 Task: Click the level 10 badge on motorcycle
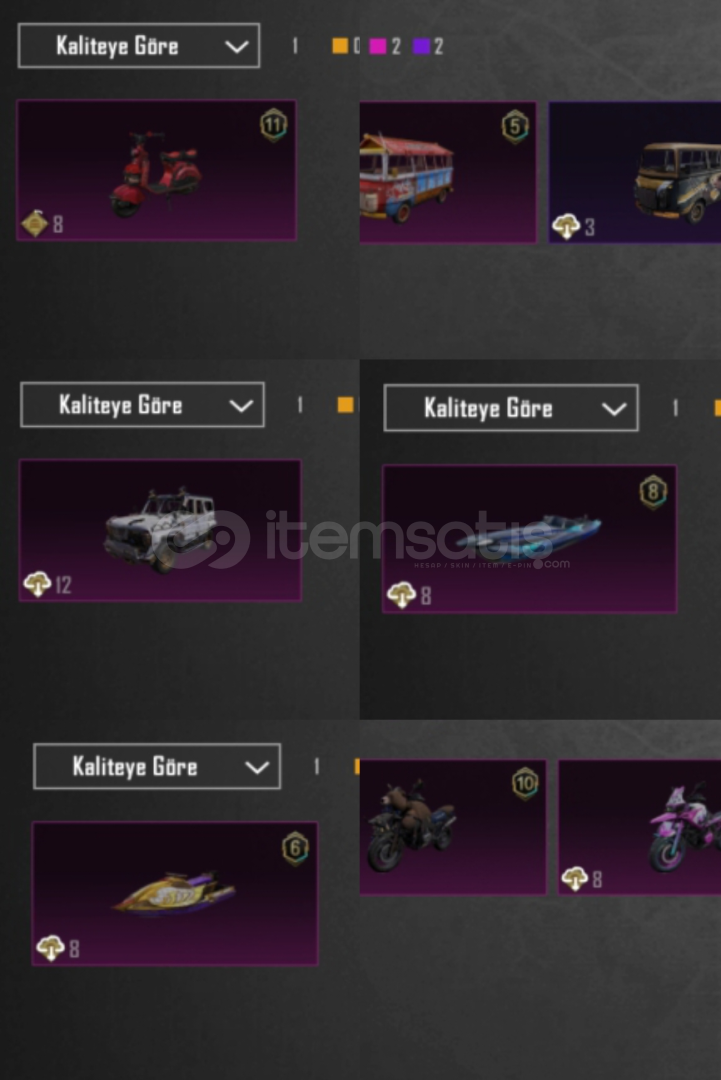(525, 784)
